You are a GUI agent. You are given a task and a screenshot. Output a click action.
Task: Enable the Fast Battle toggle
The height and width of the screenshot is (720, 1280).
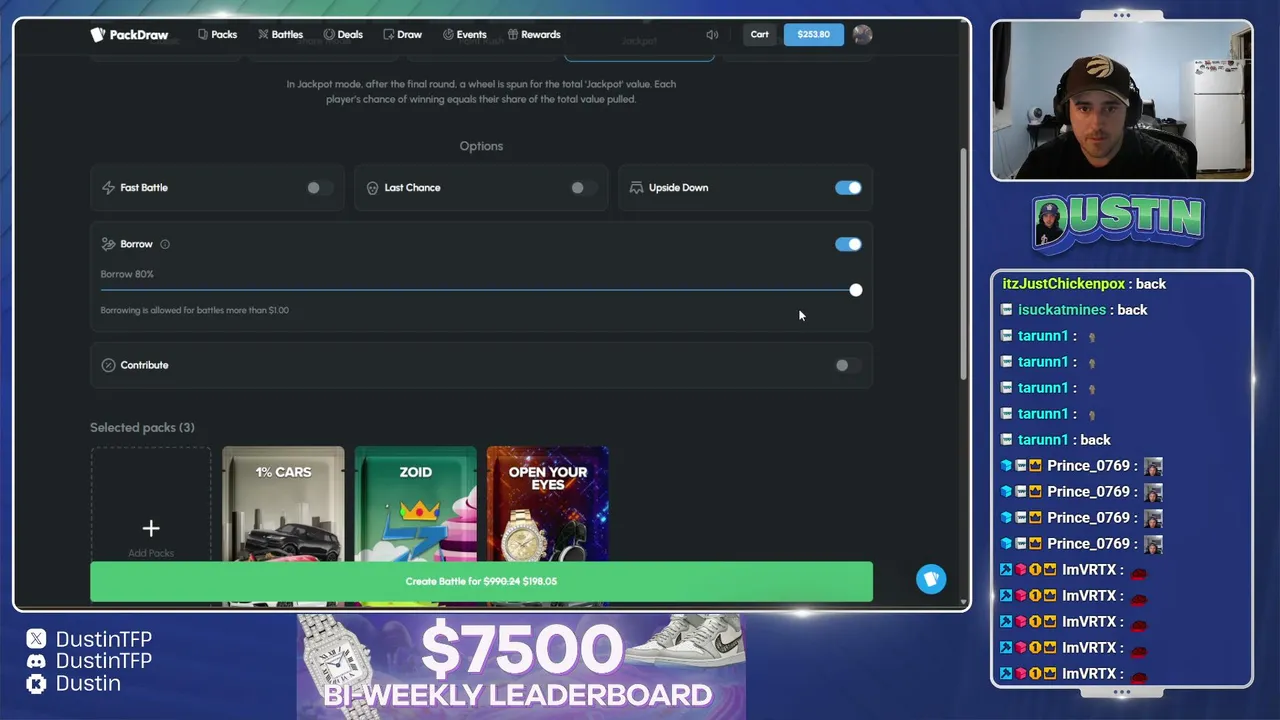click(x=319, y=188)
